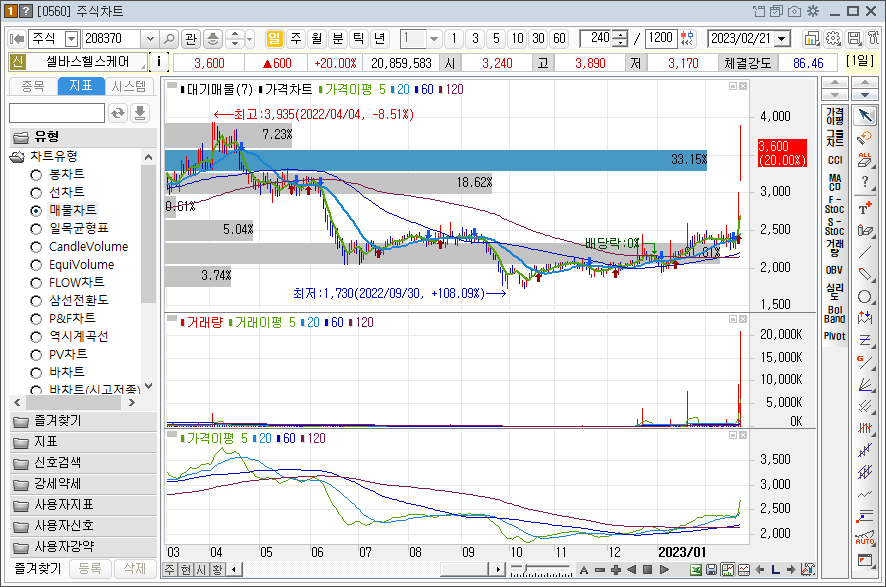886x587 pixels.
Task: Select 봉차트 chart type radio
Action: click(x=36, y=175)
